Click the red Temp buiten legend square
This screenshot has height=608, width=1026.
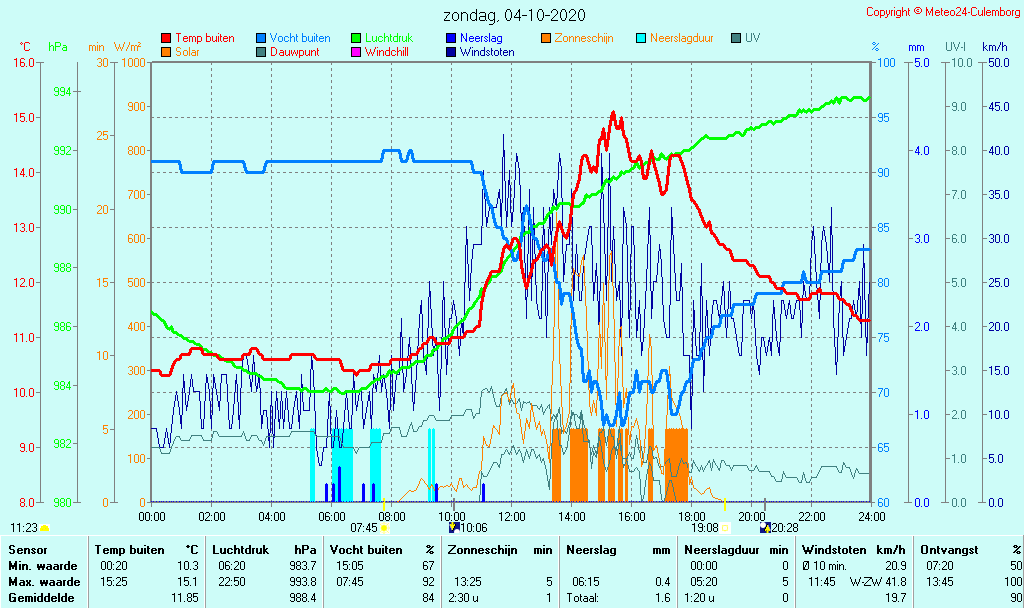[166, 38]
